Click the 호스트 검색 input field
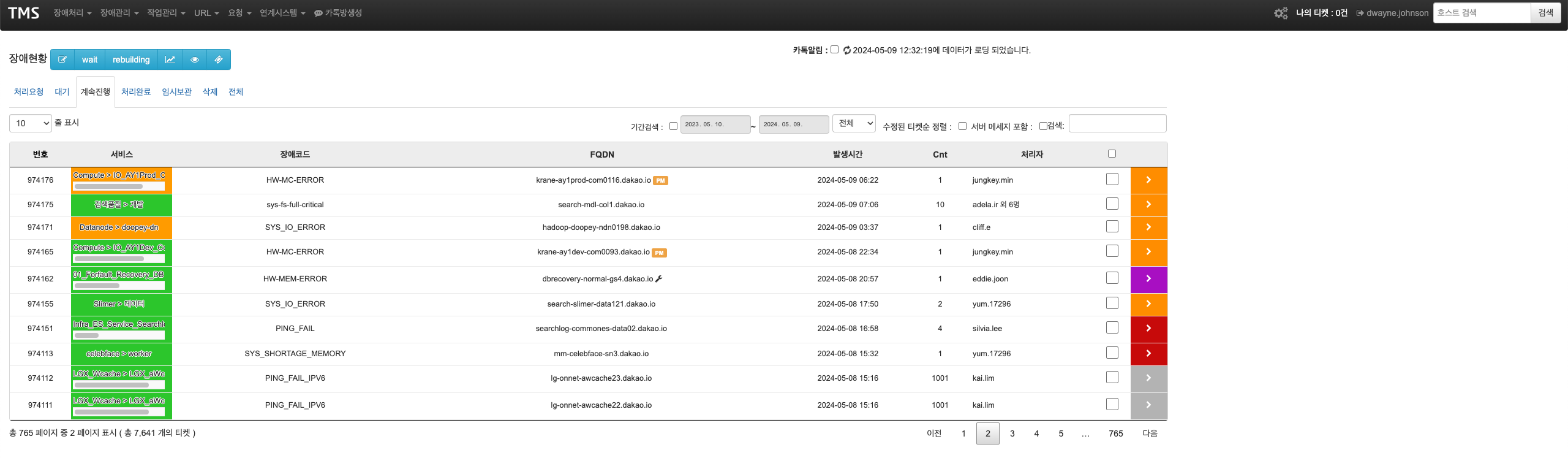Viewport: 1568px width, 458px height. pyautogui.click(x=1482, y=13)
